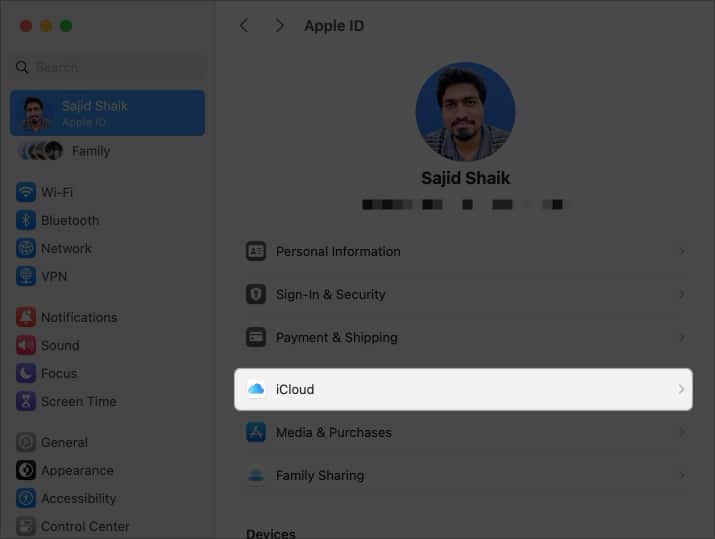The width and height of the screenshot is (715, 539).
Task: Click the Apple ID window title
Action: click(334, 26)
